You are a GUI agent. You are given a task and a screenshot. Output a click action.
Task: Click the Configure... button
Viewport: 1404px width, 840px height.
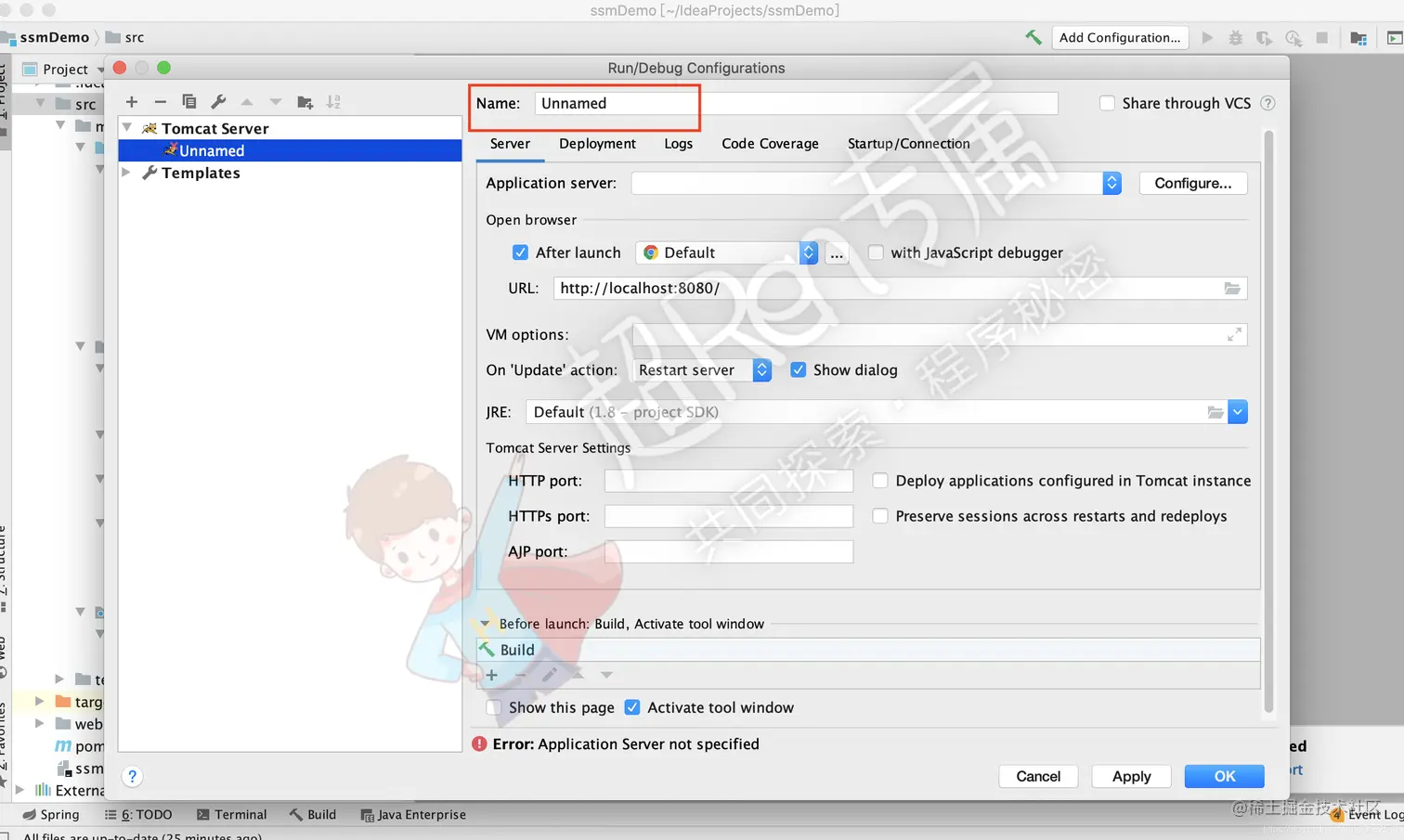pos(1193,183)
